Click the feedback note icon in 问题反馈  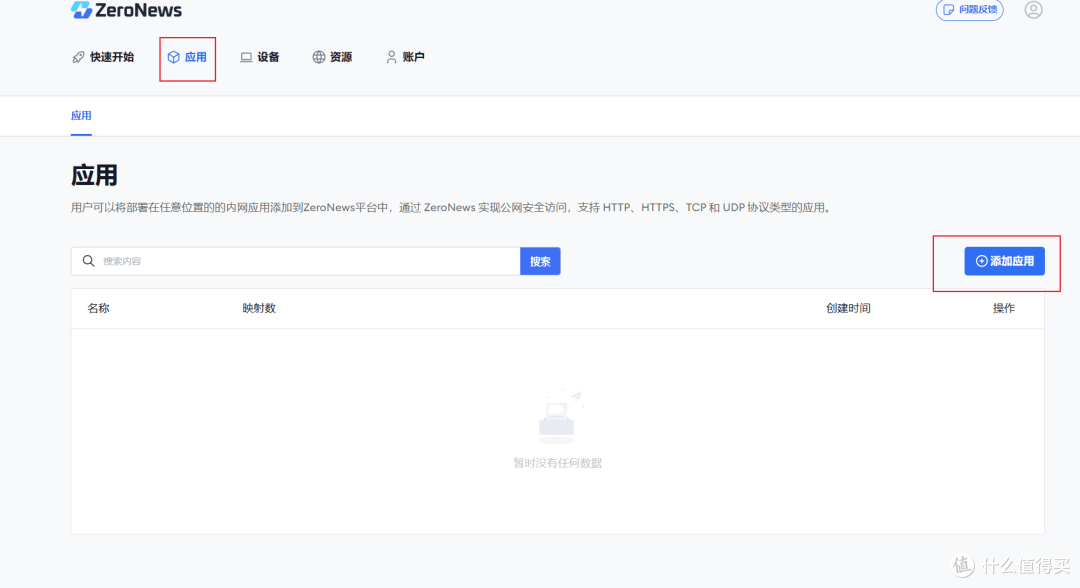point(950,10)
